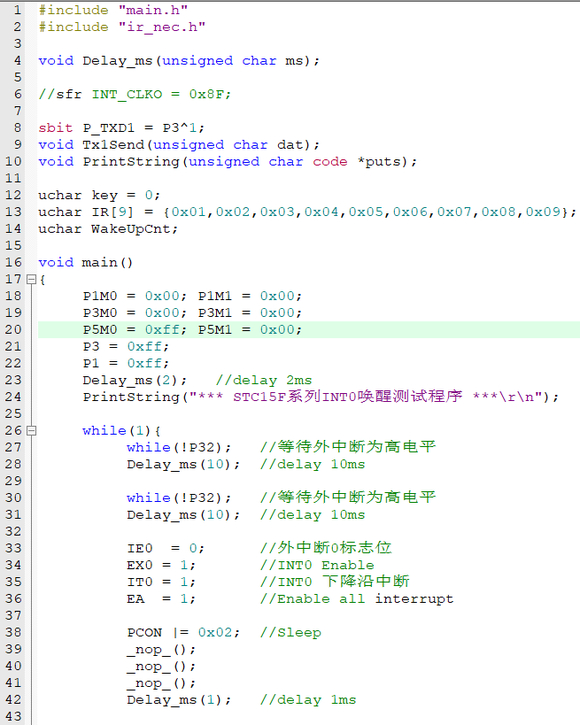
Task: Click the PrintString STC15F string call
Action: point(321,397)
